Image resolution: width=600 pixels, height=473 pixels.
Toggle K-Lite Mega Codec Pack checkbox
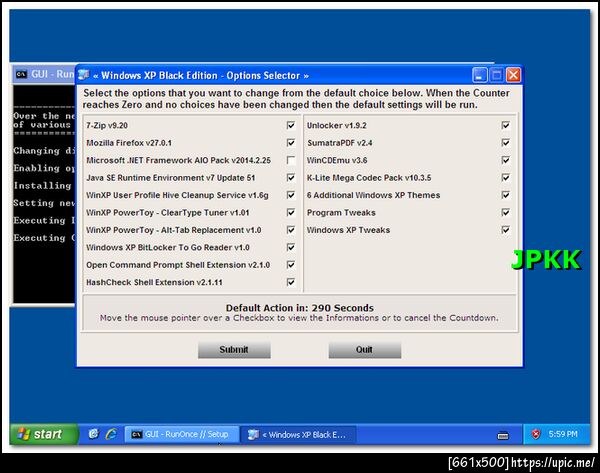(505, 178)
